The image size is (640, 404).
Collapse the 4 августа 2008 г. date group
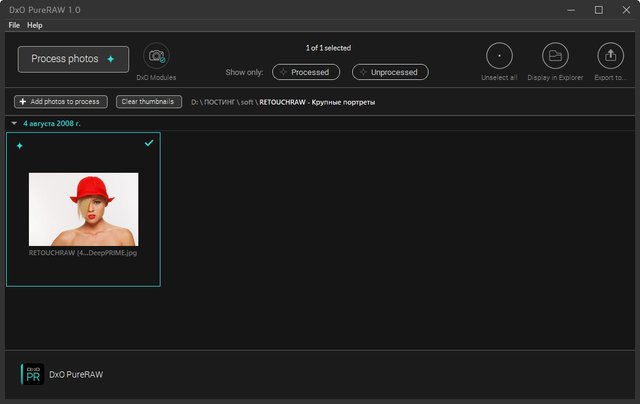point(14,124)
